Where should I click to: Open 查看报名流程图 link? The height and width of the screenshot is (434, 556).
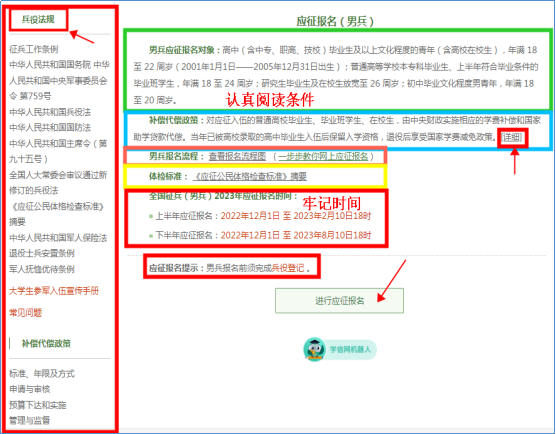237,156
